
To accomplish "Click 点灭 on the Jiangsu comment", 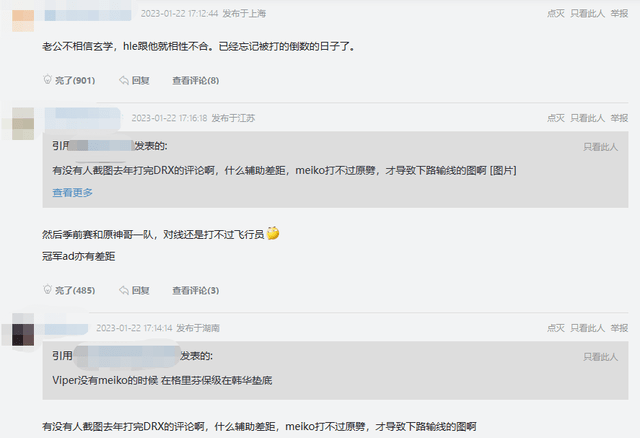I will coord(556,118).
